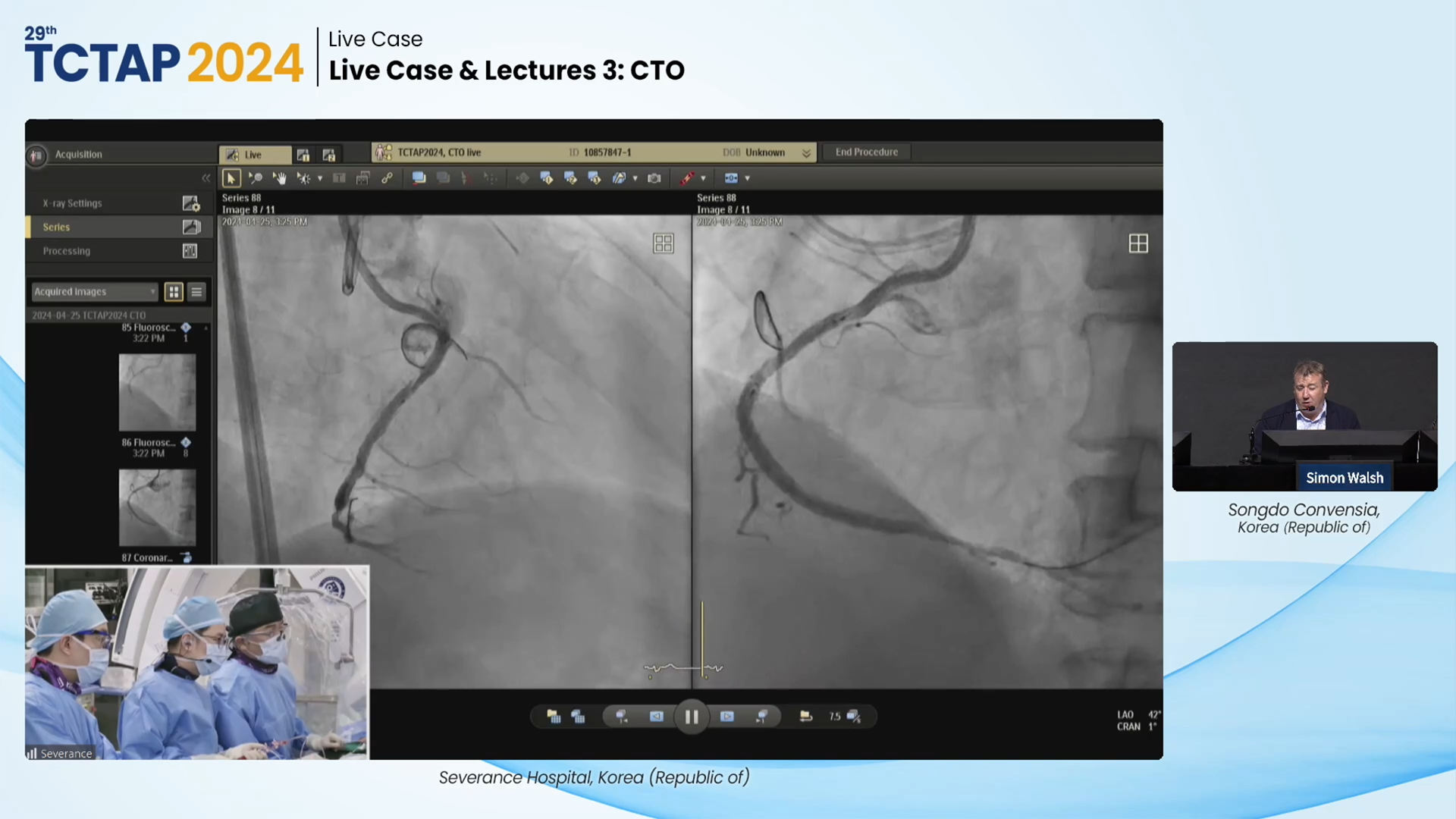Screen dimensions: 1456x819
Task: Jump to previous series
Action: pyautogui.click(x=622, y=717)
